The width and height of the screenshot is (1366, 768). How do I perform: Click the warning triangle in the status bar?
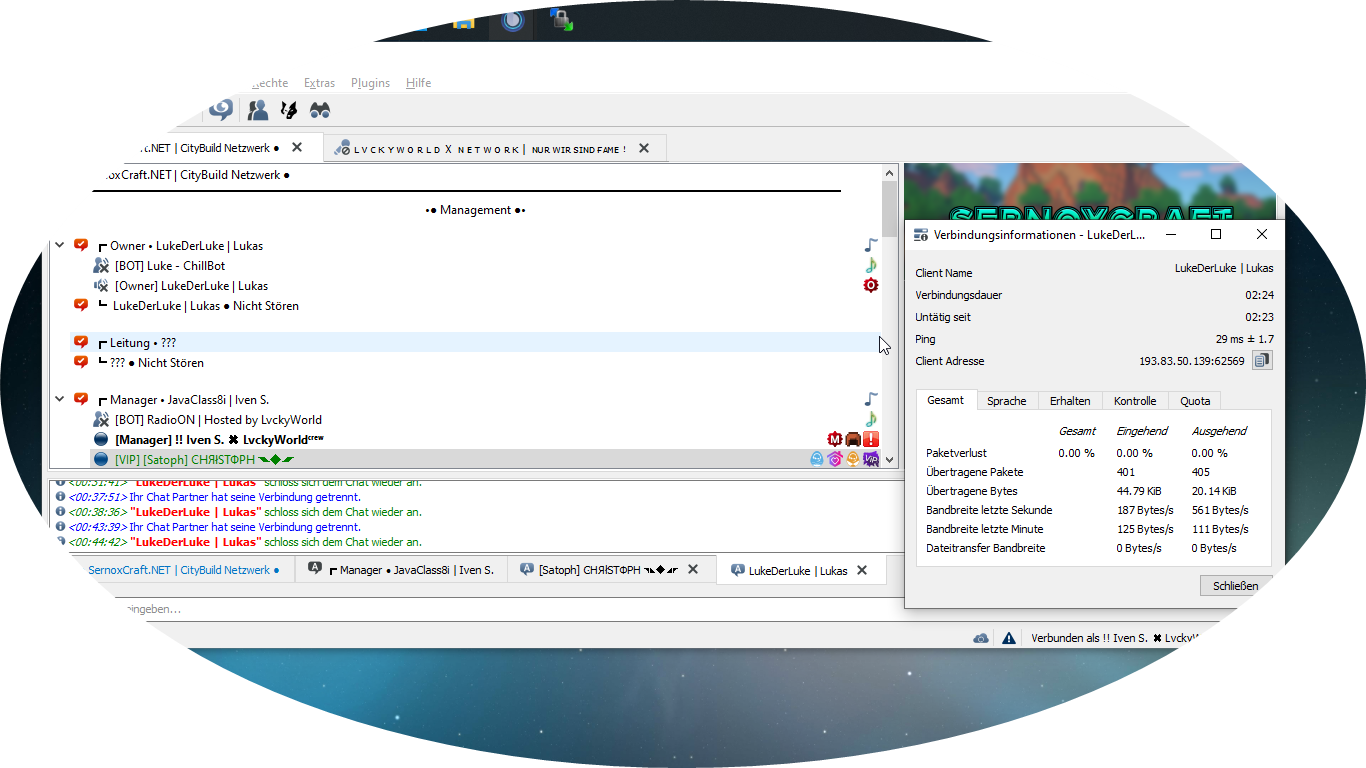(x=1008, y=638)
